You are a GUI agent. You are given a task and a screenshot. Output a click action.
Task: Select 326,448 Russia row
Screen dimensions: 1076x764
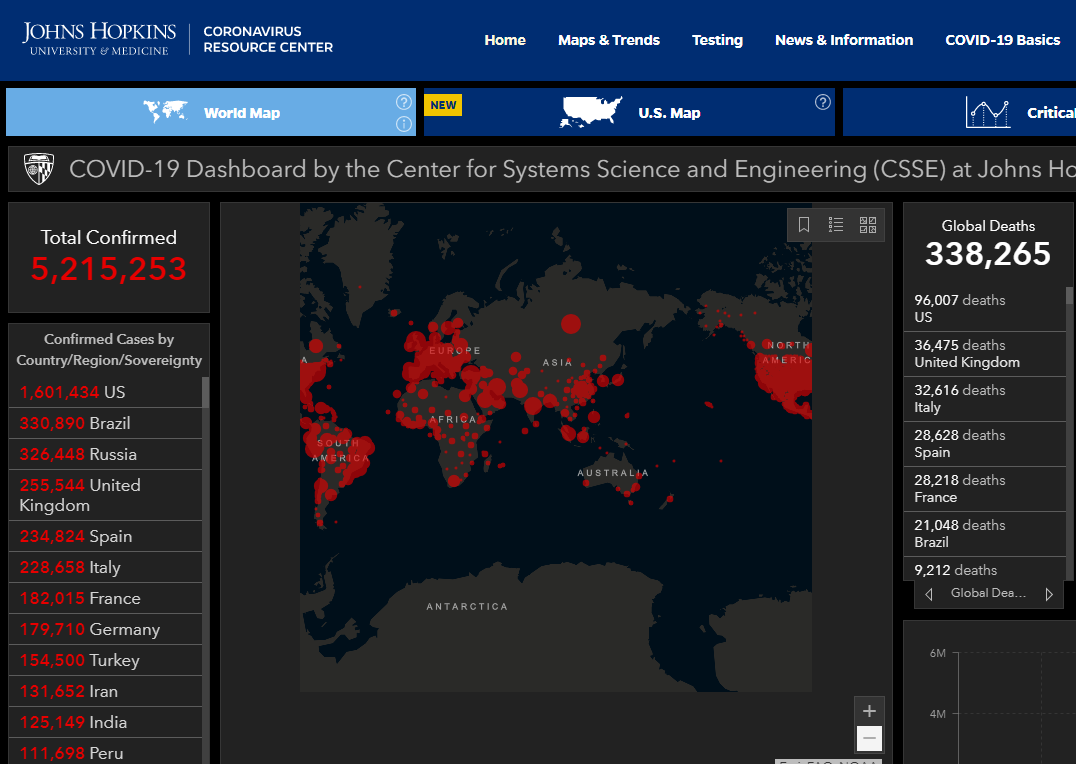tap(105, 454)
